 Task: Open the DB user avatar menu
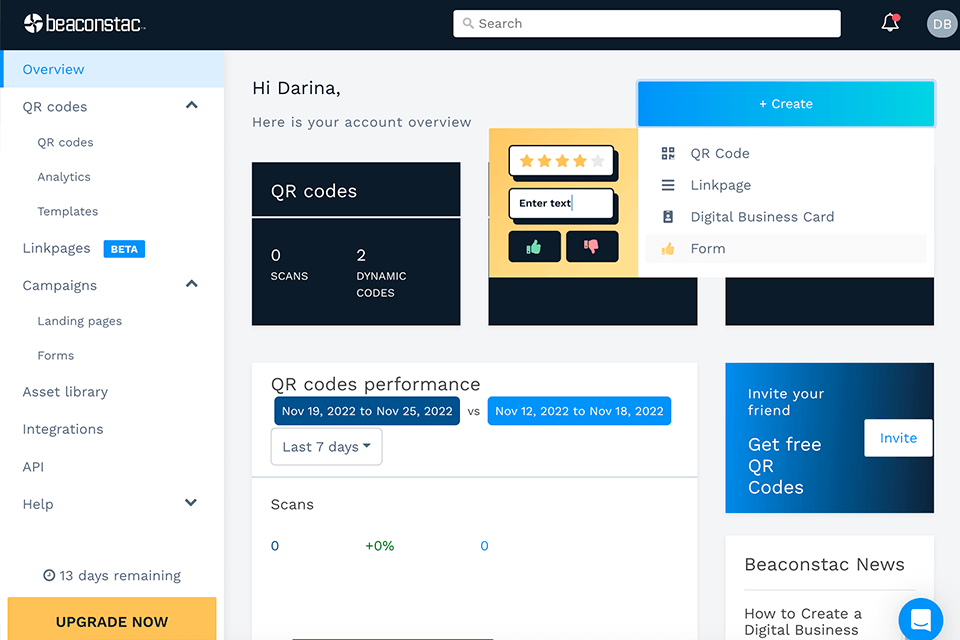coord(942,24)
